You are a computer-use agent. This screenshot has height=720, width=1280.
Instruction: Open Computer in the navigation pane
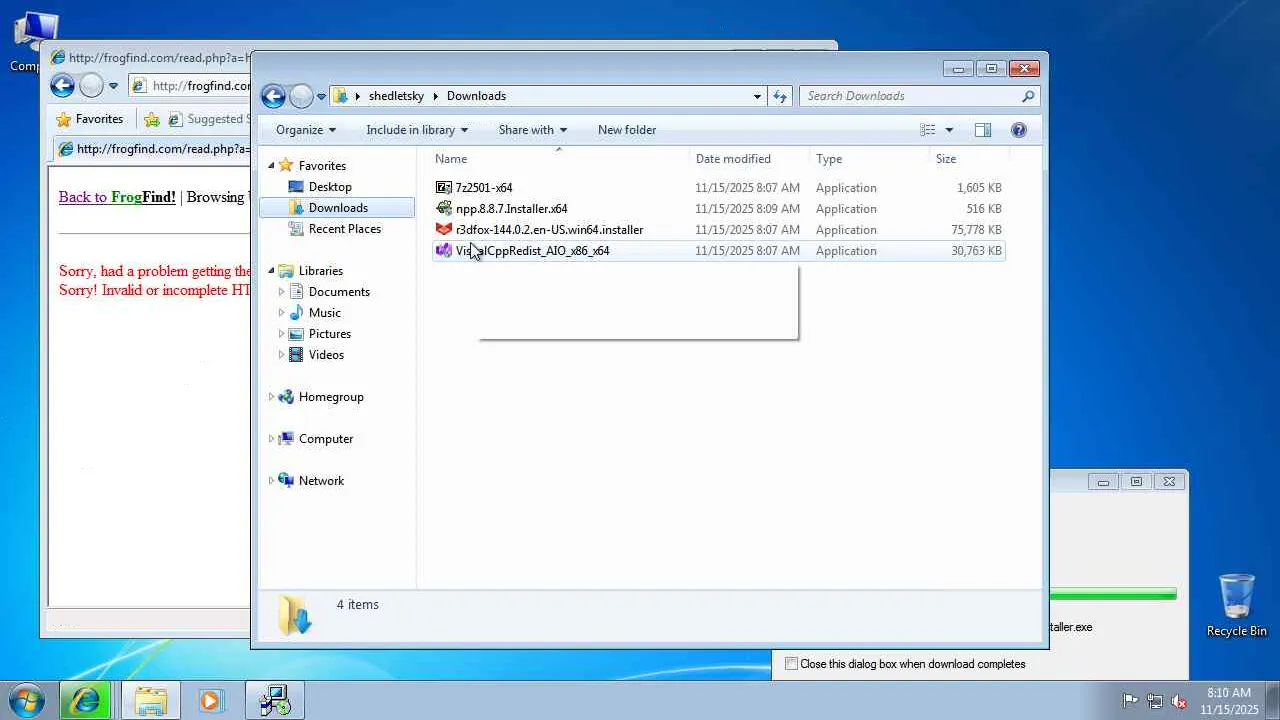(326, 439)
